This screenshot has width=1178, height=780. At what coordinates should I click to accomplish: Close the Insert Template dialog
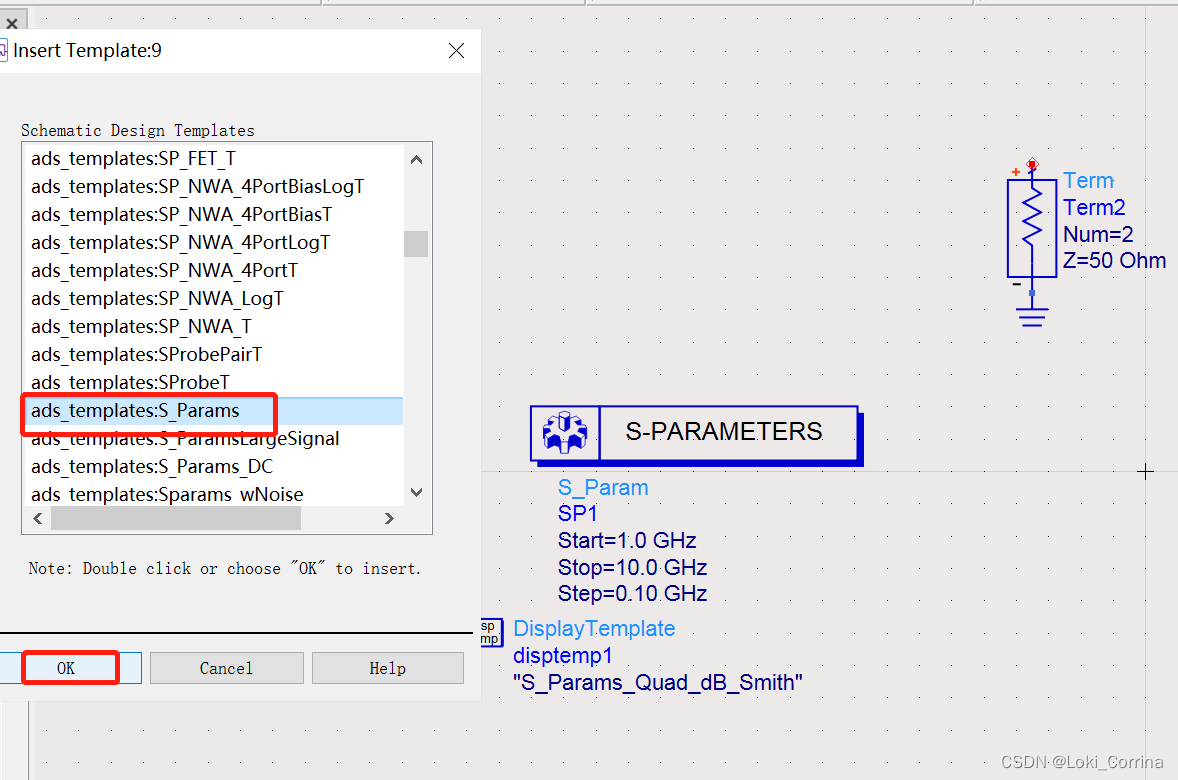point(456,50)
